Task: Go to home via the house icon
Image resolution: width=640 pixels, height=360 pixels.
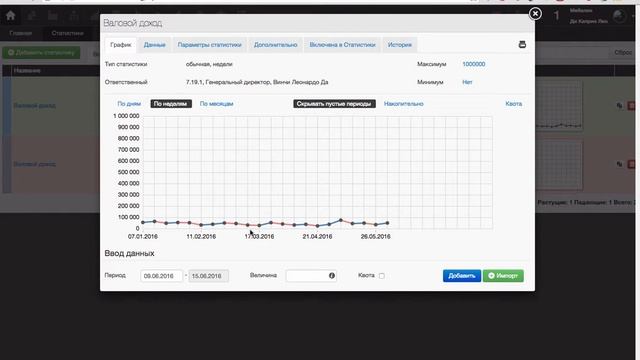Action: click(10, 16)
